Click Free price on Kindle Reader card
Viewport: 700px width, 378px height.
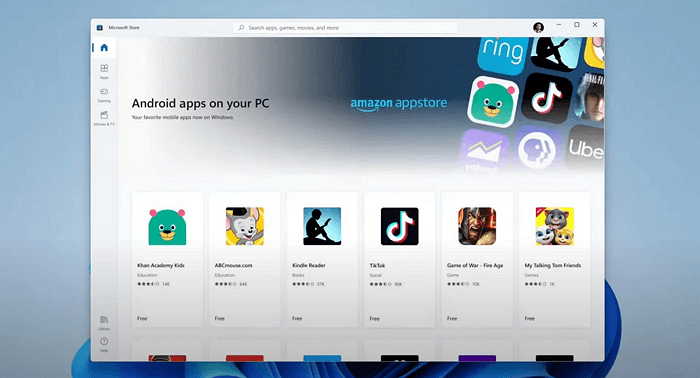click(x=297, y=318)
